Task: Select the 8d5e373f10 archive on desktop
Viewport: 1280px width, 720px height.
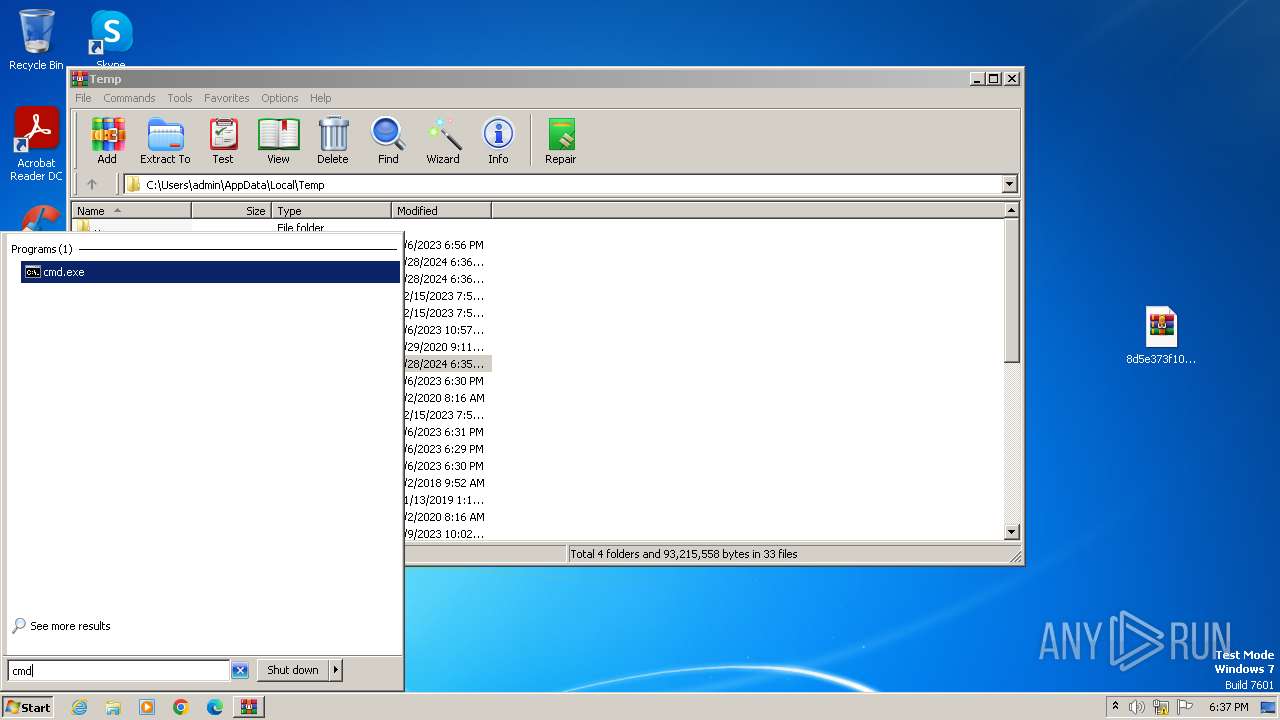Action: pos(1161,336)
